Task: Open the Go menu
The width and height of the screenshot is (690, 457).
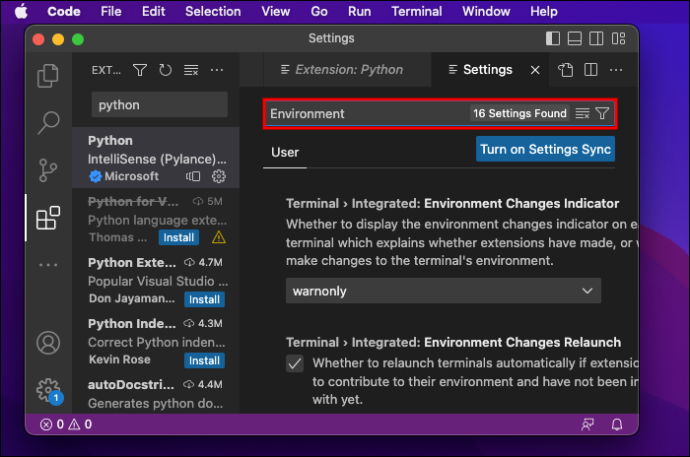Action: point(319,11)
